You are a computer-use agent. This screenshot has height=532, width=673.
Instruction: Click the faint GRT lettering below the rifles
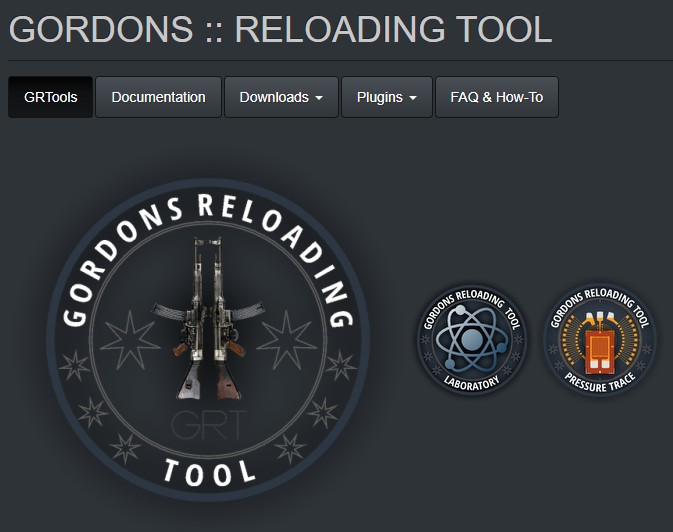(208, 423)
